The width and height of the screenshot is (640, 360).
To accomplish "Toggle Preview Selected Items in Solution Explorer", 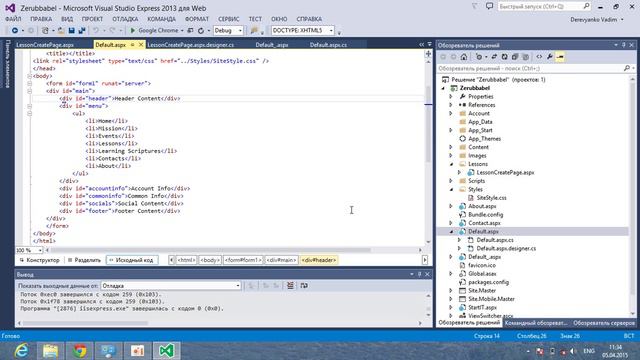I will click(x=560, y=57).
